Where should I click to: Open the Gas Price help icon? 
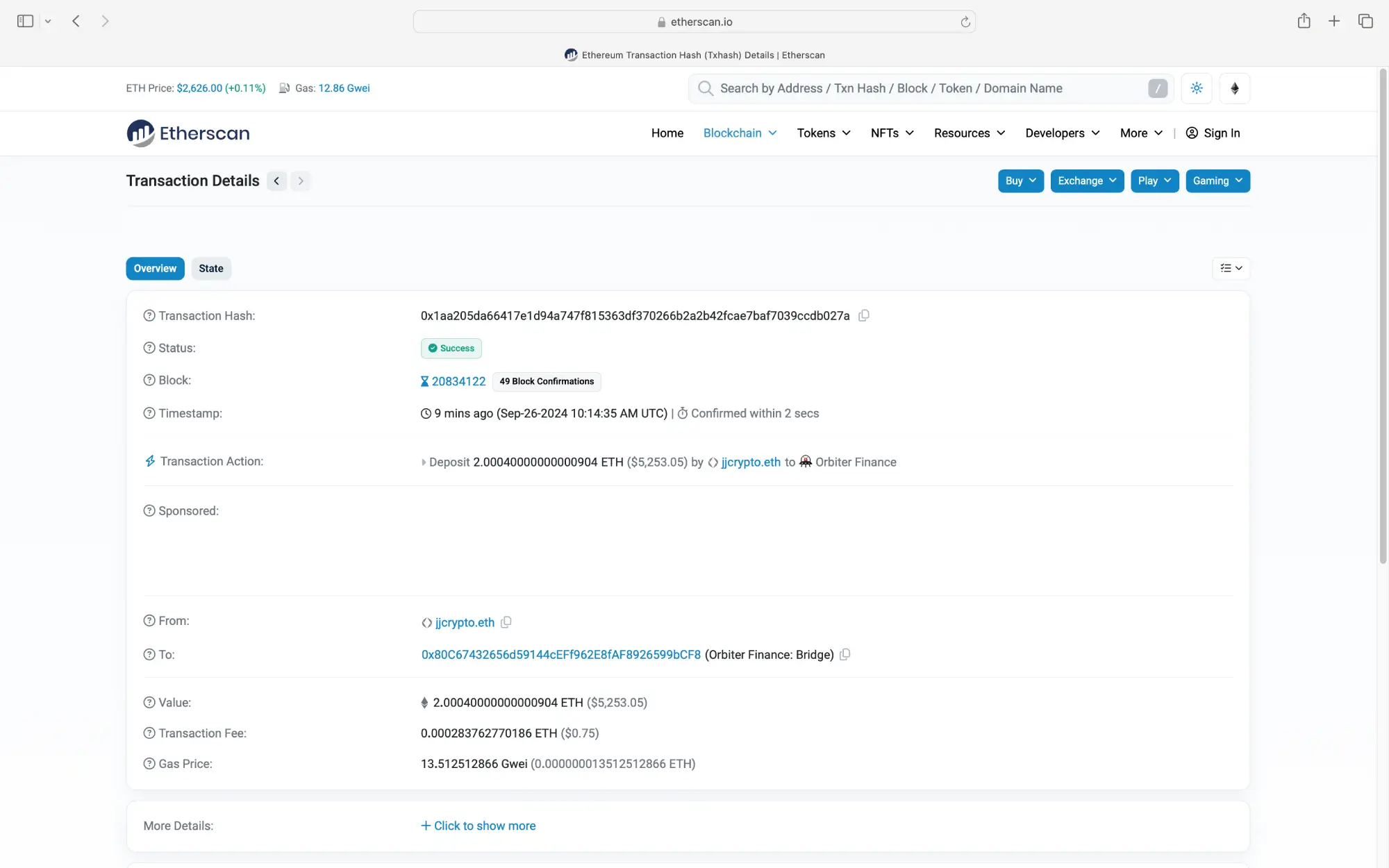click(x=149, y=763)
